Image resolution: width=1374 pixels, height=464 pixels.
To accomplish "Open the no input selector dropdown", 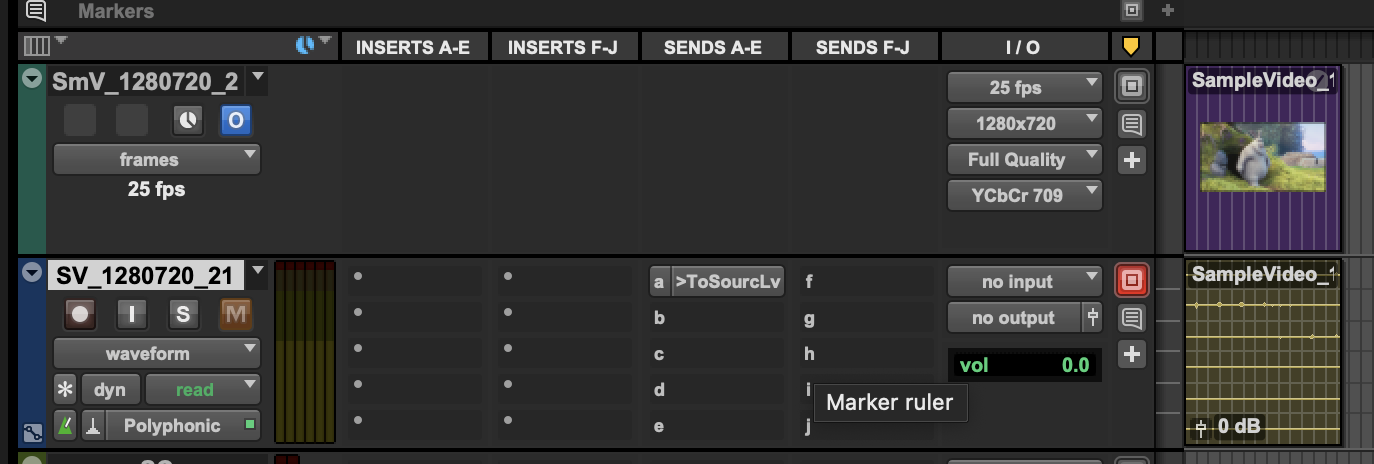I will click(x=1024, y=282).
